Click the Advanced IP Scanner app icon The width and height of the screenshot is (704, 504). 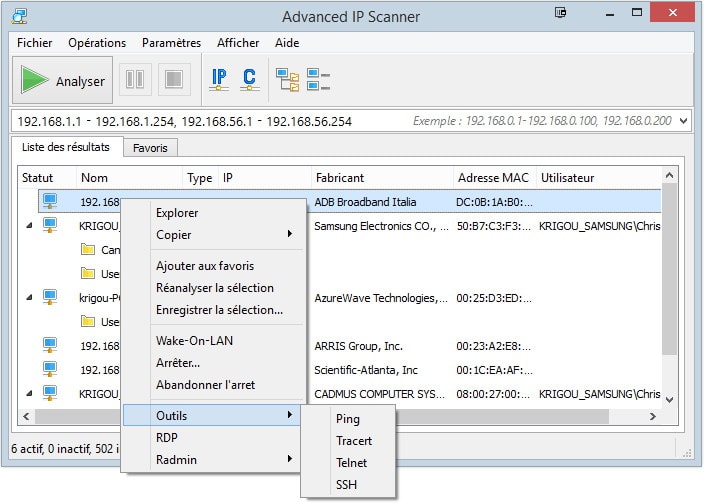pos(19,16)
